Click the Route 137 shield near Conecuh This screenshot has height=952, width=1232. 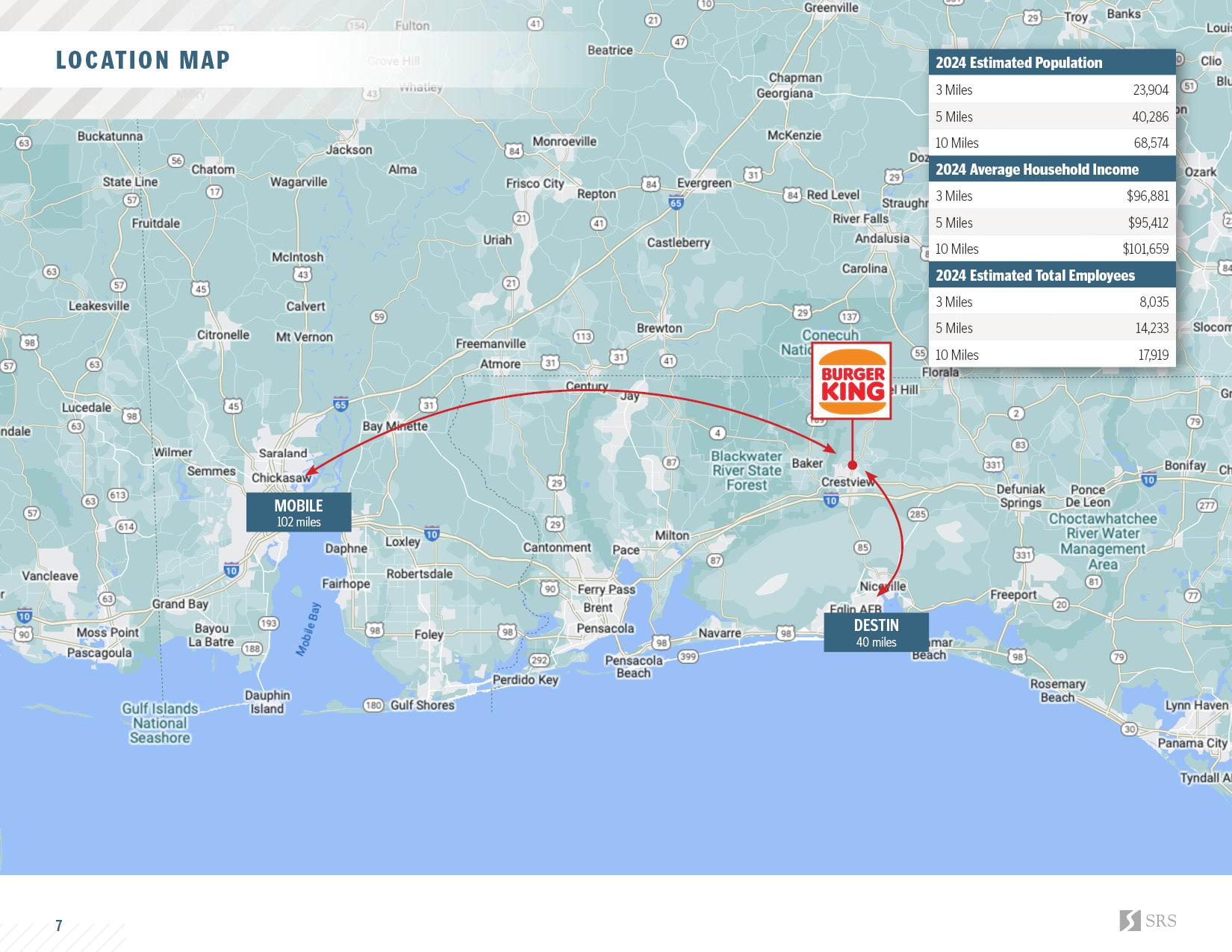click(x=849, y=317)
